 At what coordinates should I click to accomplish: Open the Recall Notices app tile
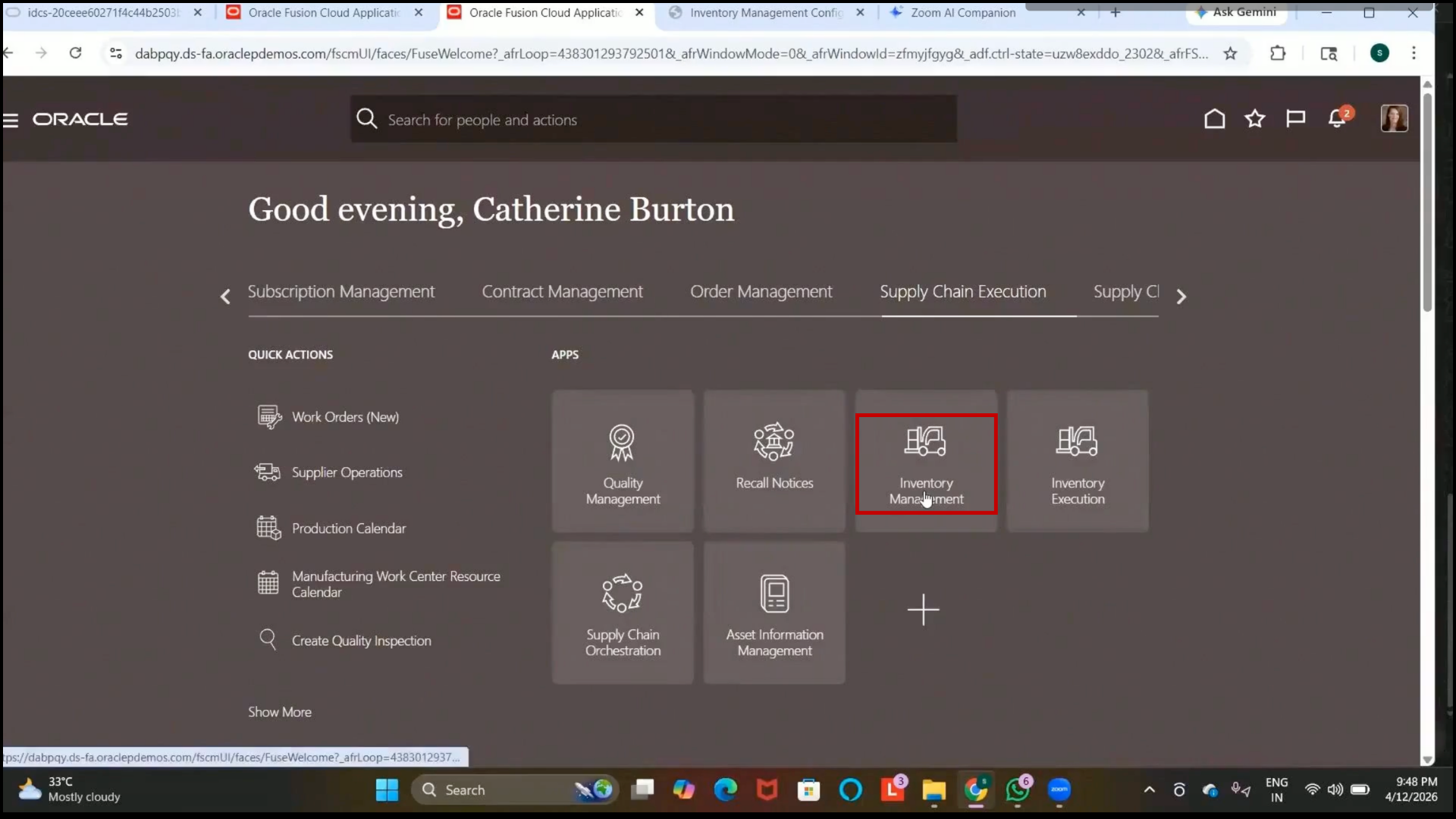point(774,461)
